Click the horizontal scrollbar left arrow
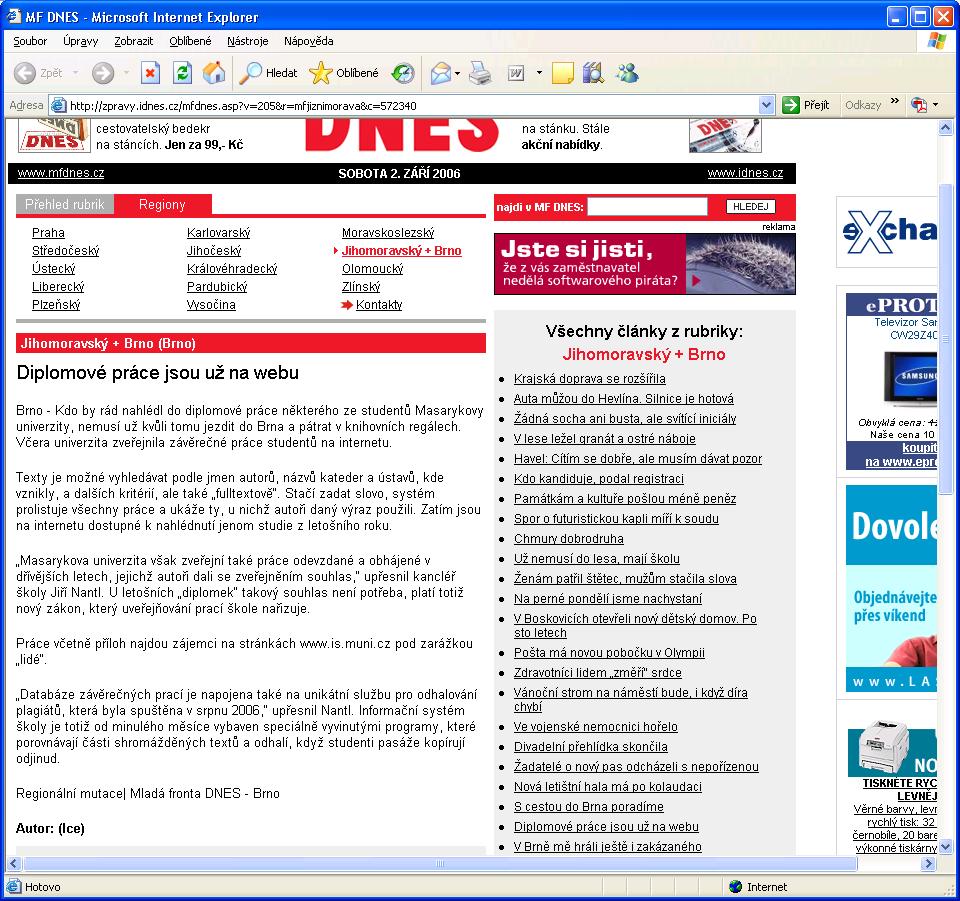The image size is (960, 901). click(x=15, y=864)
